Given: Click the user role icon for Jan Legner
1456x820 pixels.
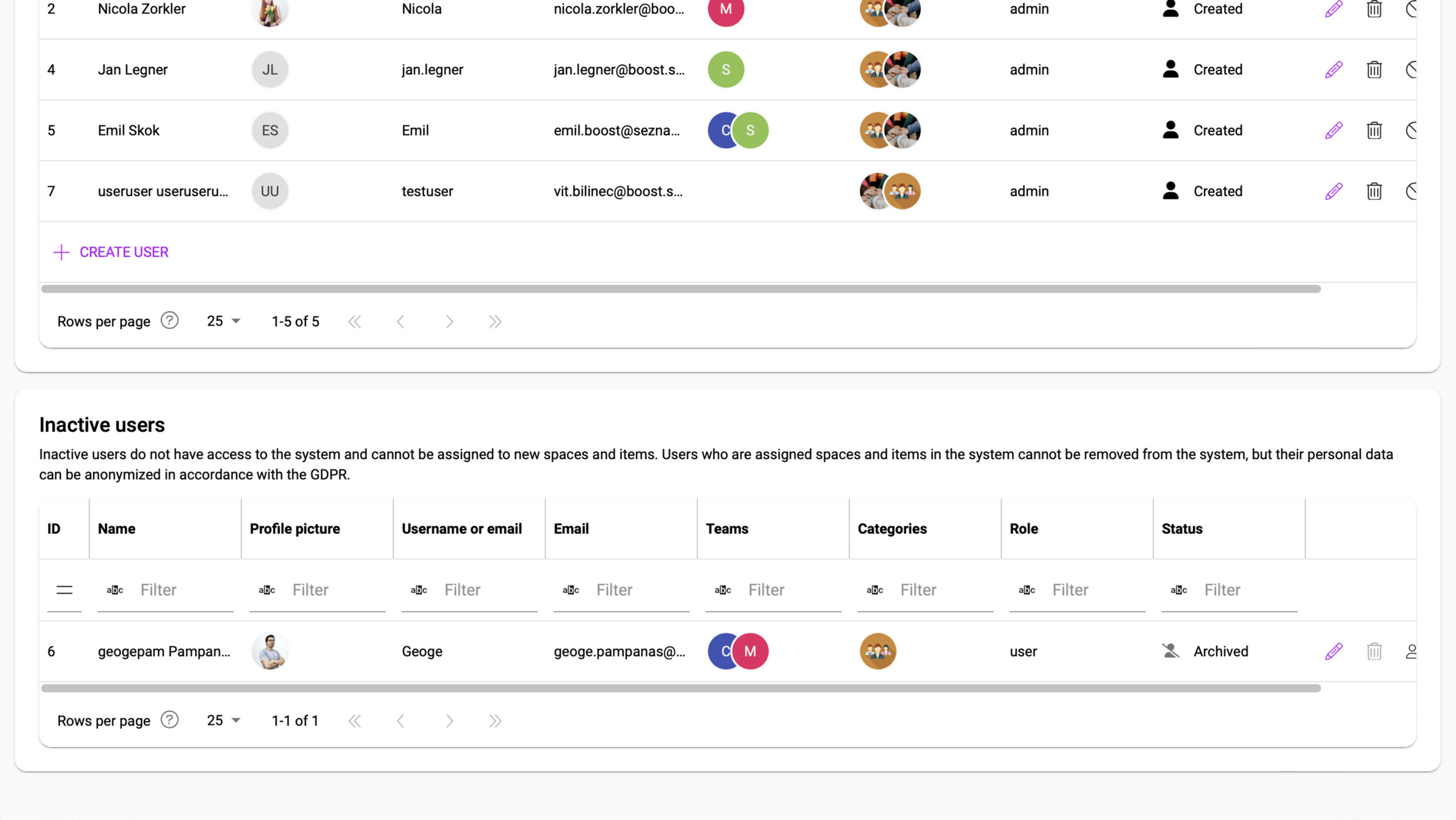Looking at the screenshot, I should tap(1170, 69).
